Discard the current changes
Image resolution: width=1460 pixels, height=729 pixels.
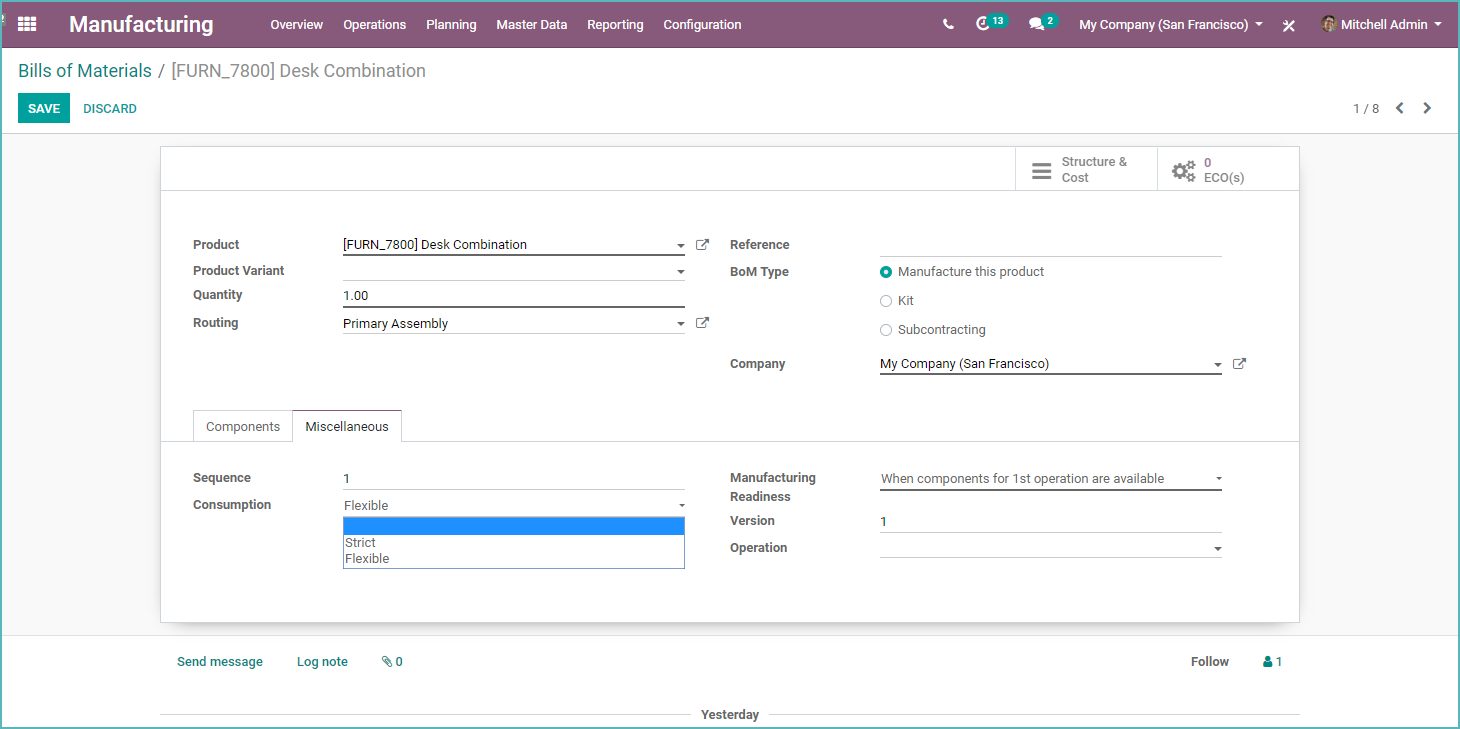pos(109,108)
